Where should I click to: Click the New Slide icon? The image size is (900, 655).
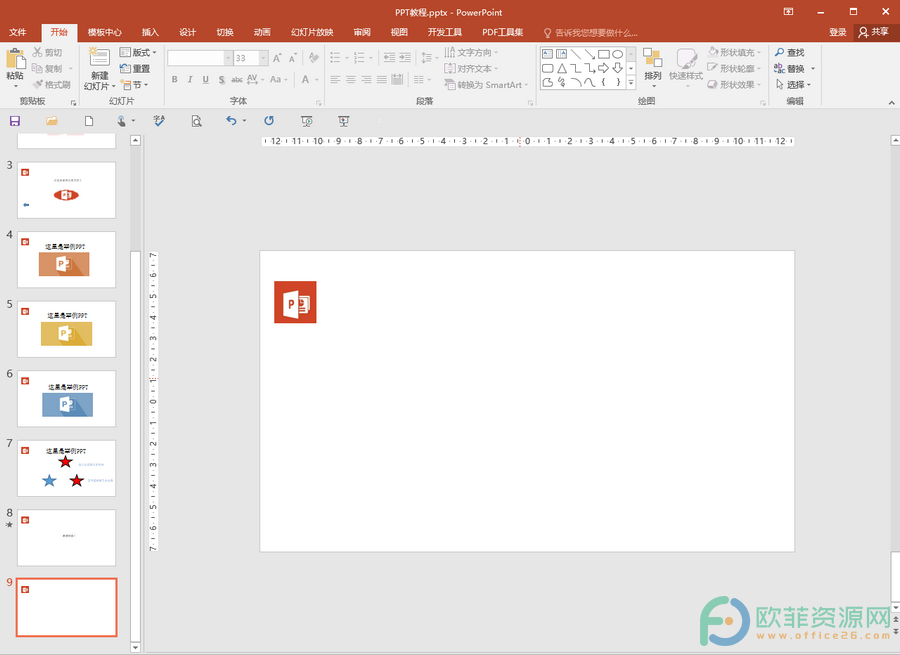click(x=99, y=59)
